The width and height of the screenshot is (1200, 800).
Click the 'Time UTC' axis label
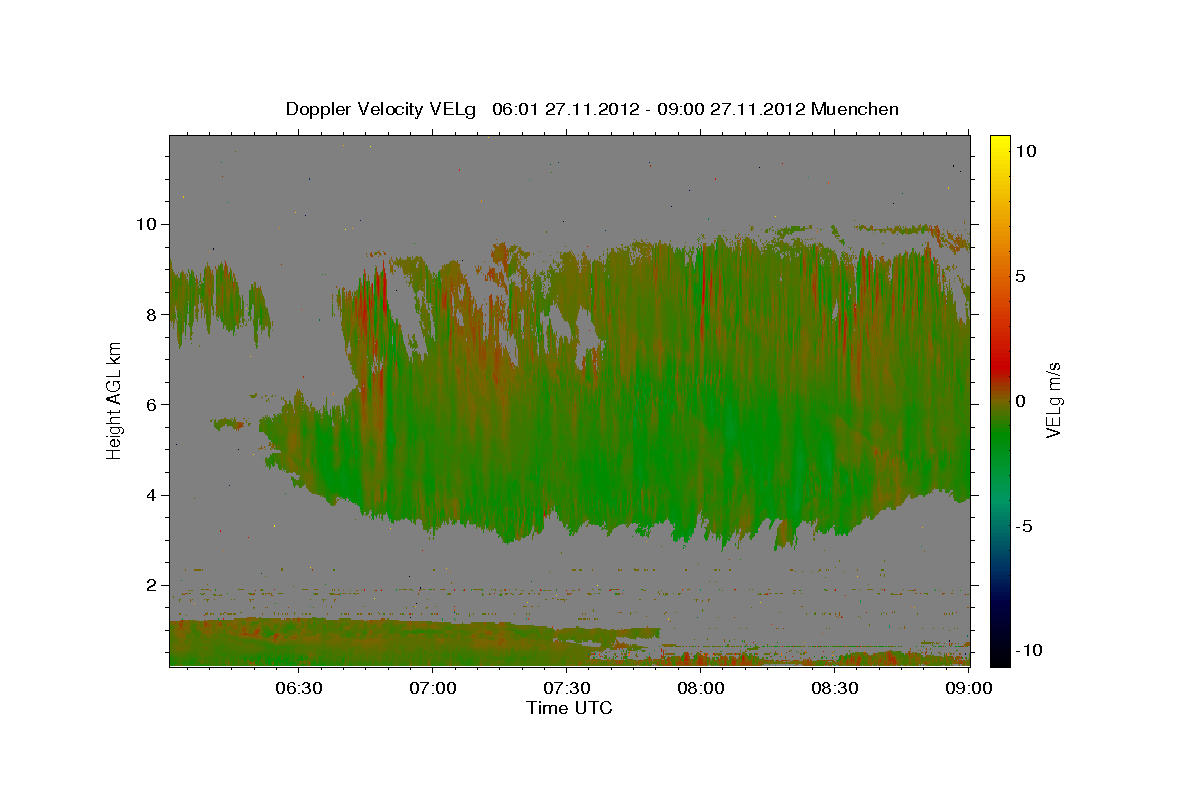click(569, 708)
